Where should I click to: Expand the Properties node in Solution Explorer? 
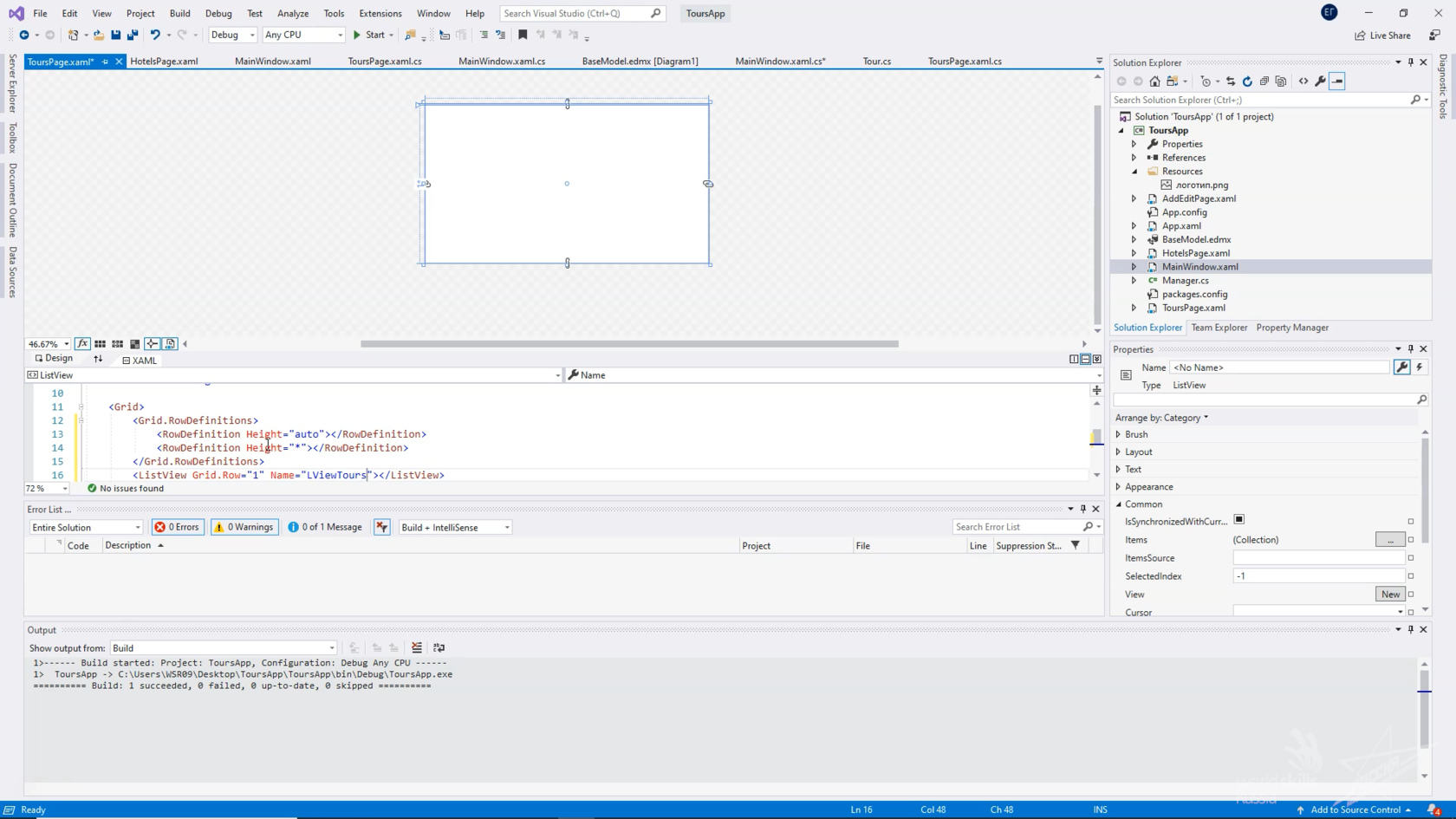pos(1134,144)
